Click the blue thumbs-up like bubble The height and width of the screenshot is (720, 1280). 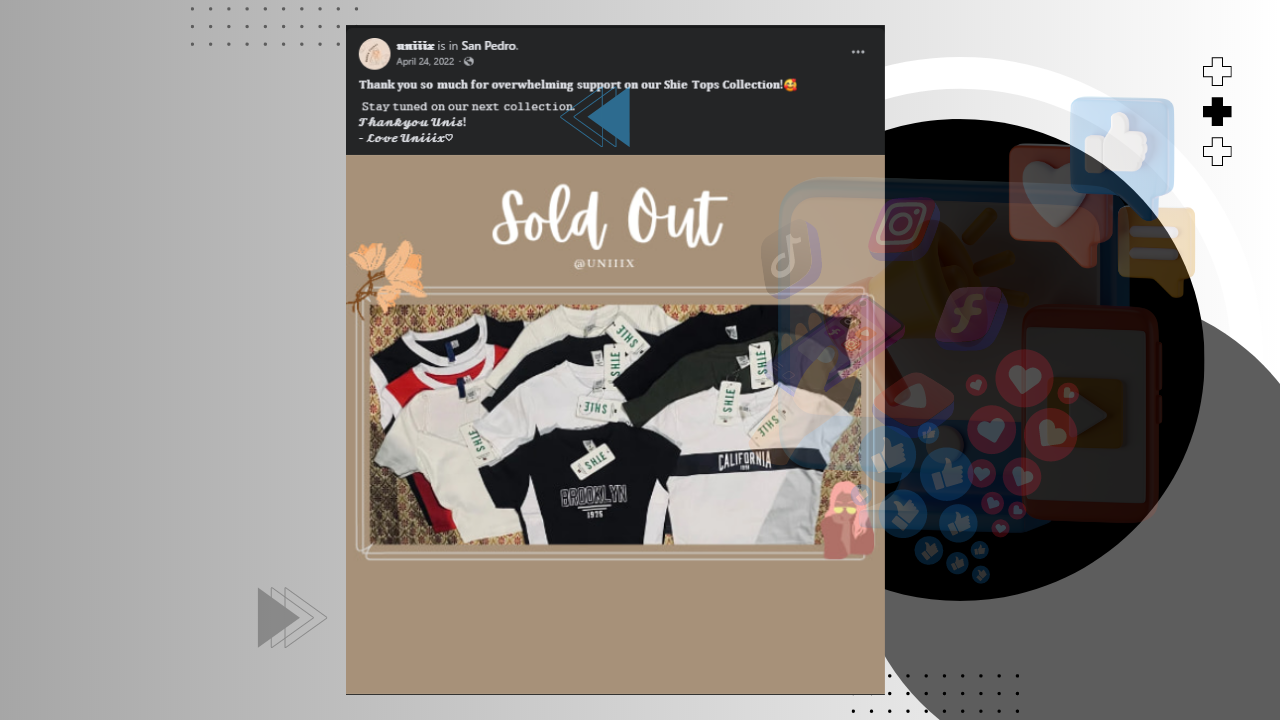pyautogui.click(x=1122, y=146)
